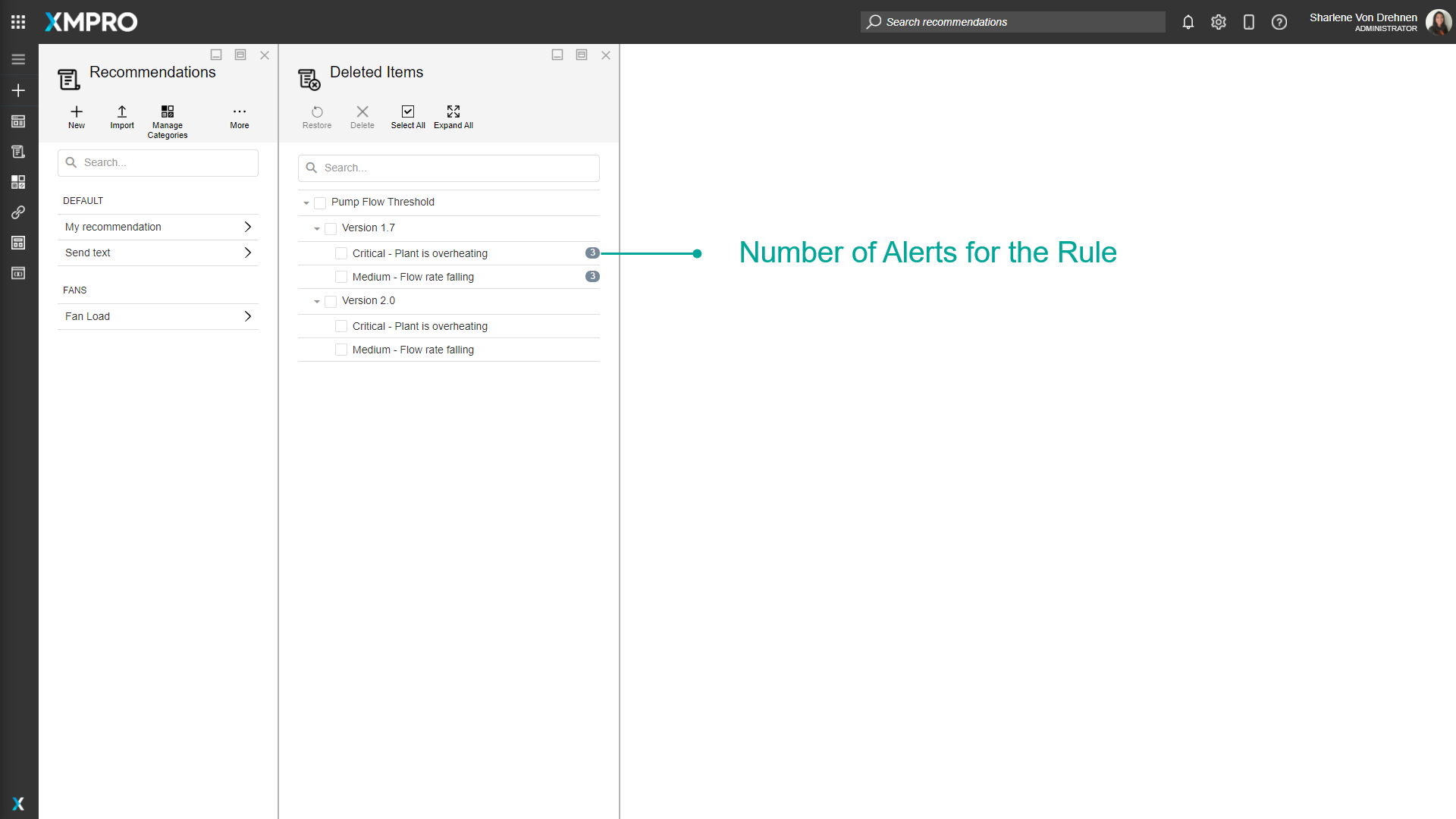The image size is (1456, 819).
Task: Collapse the Pump Flow Threshold tree node
Action: click(306, 203)
